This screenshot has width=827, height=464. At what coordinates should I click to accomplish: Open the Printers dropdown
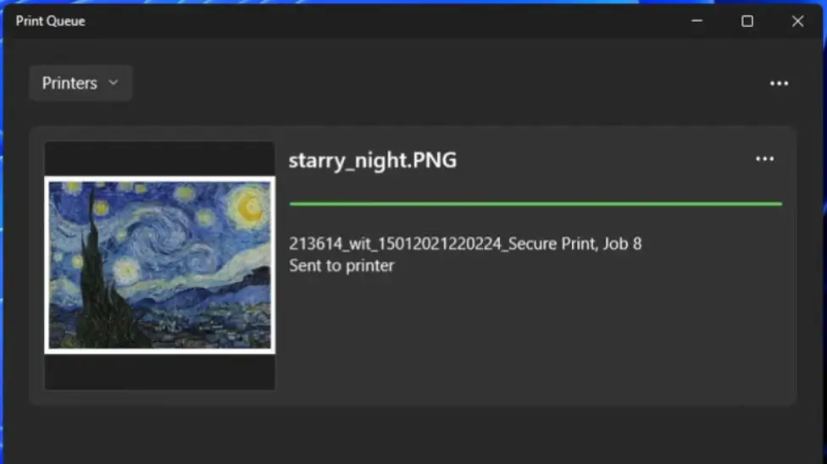[x=80, y=83]
